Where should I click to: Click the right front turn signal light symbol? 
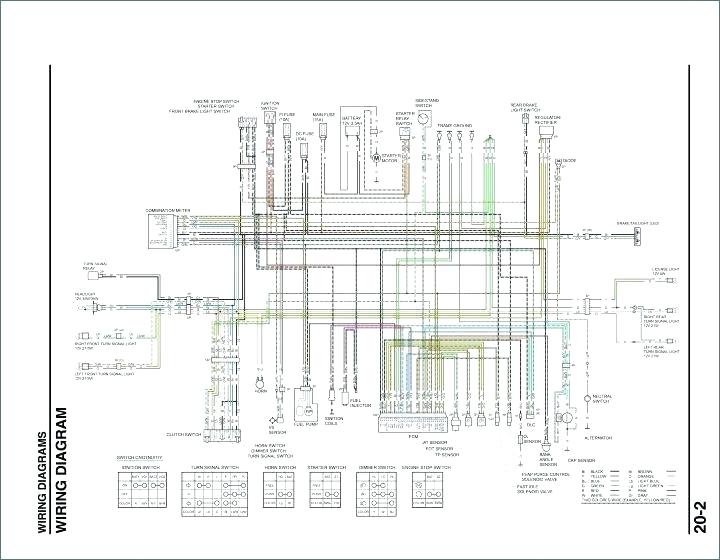85,336
